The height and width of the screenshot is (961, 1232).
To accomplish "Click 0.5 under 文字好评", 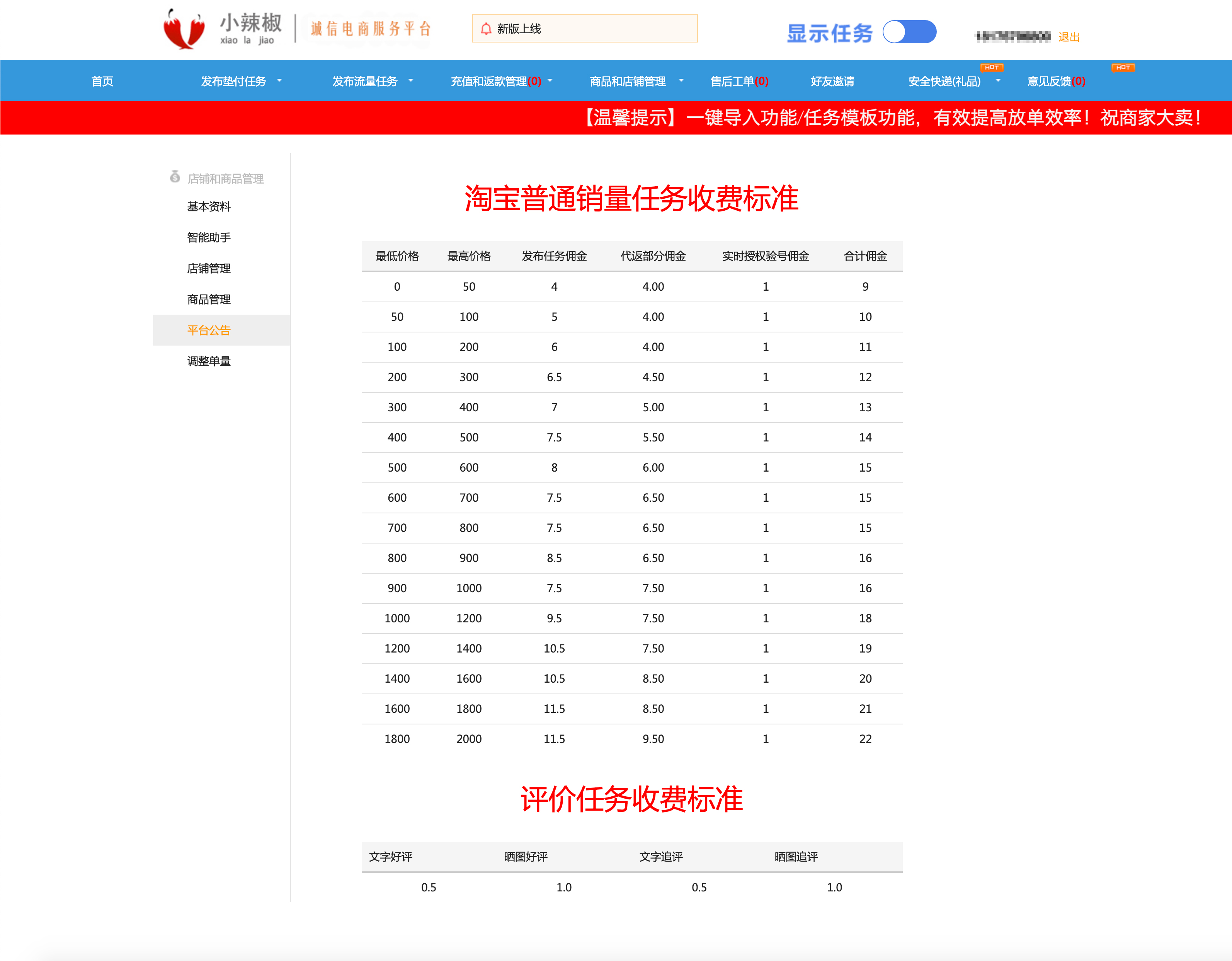I will pyautogui.click(x=429, y=887).
